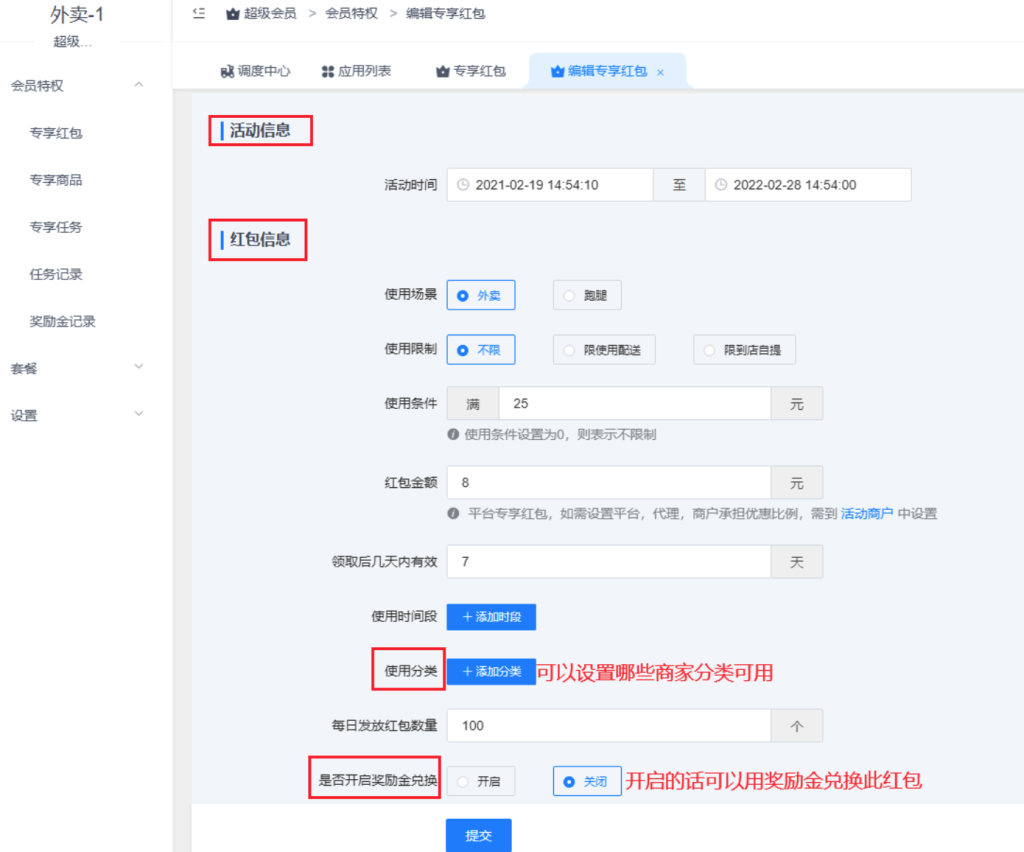Expand the 套餐 sidebar menu
This screenshot has width=1024, height=852.
click(x=138, y=368)
